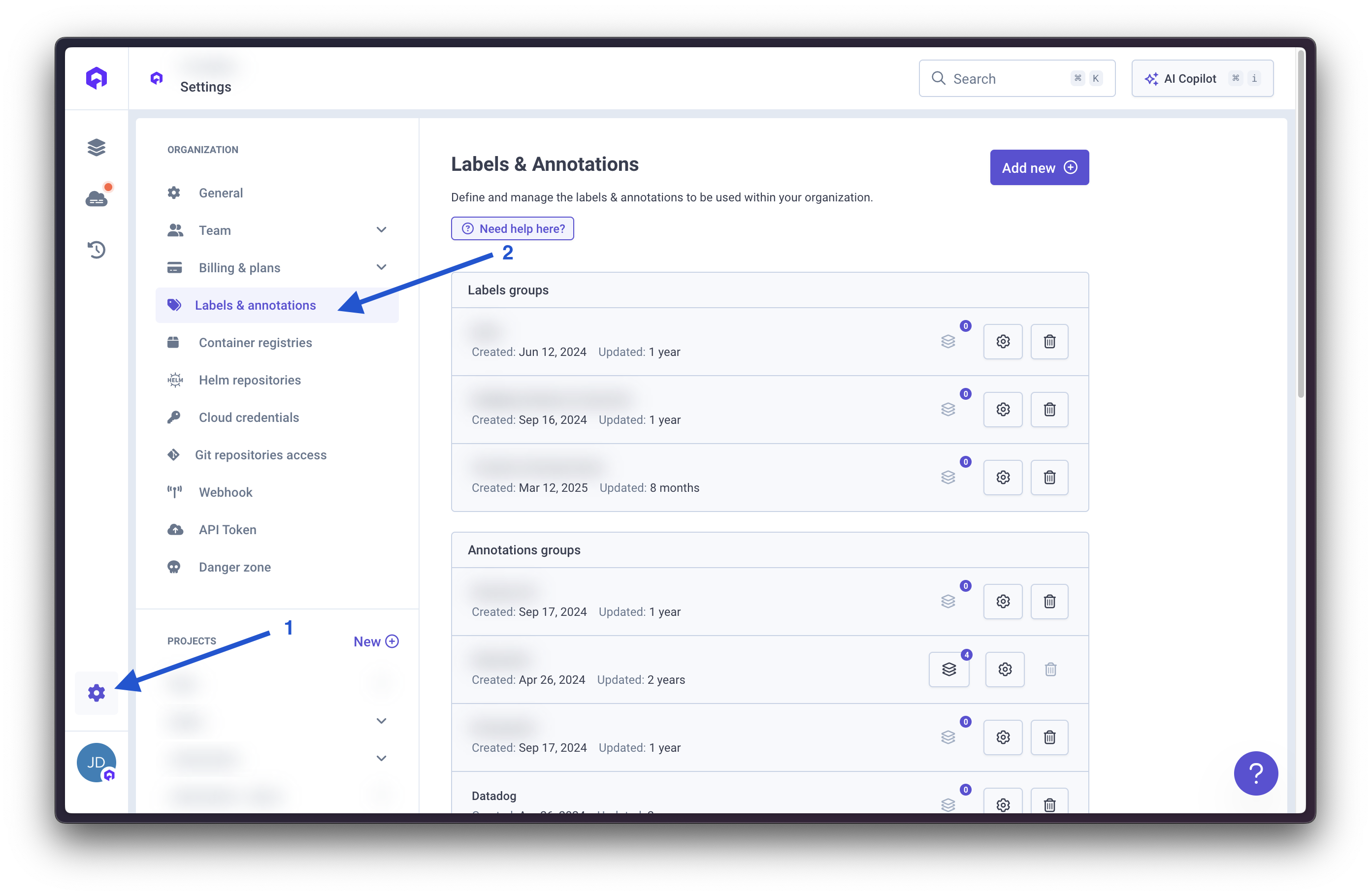Viewport: 1371px width, 896px height.
Task: Click the Add new button
Action: pyautogui.click(x=1039, y=167)
